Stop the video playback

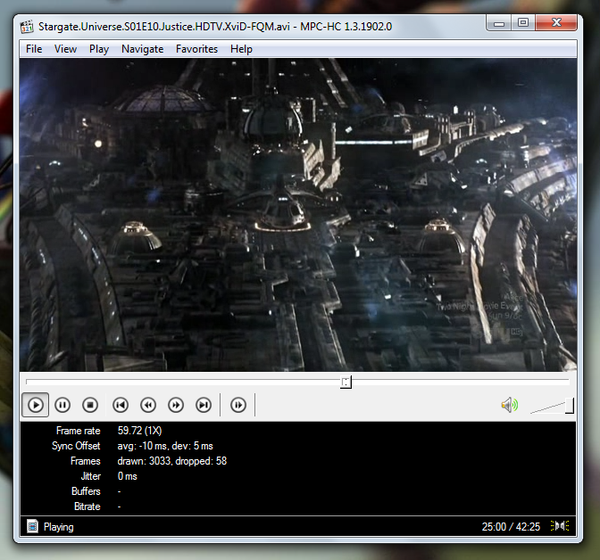click(90, 405)
